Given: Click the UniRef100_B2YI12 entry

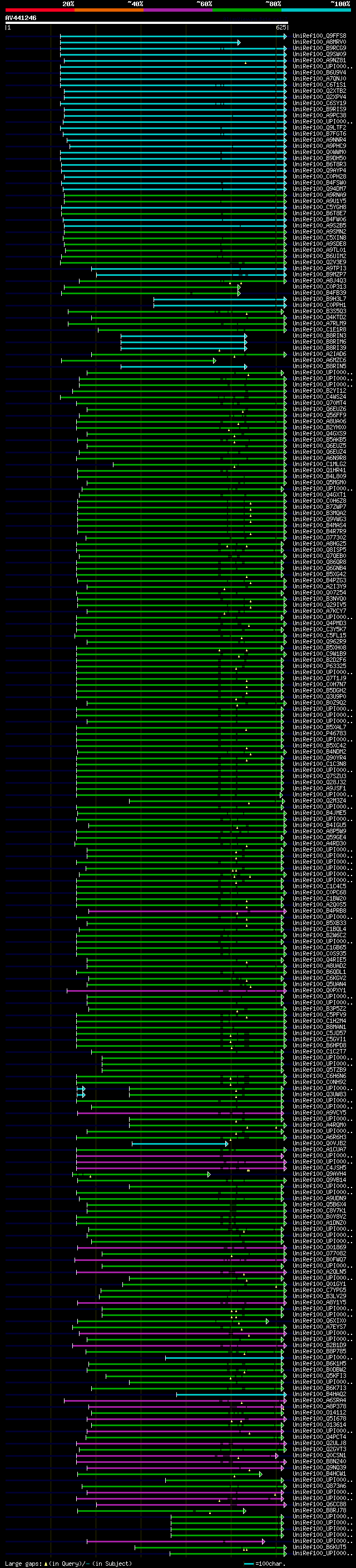Looking at the screenshot, I should pyautogui.click(x=319, y=391).
